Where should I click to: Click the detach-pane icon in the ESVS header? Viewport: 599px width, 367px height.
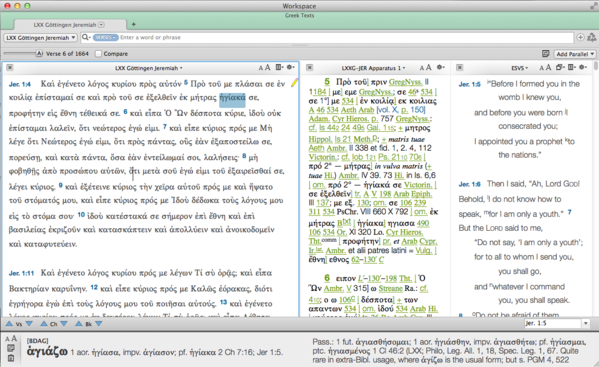(560, 67)
